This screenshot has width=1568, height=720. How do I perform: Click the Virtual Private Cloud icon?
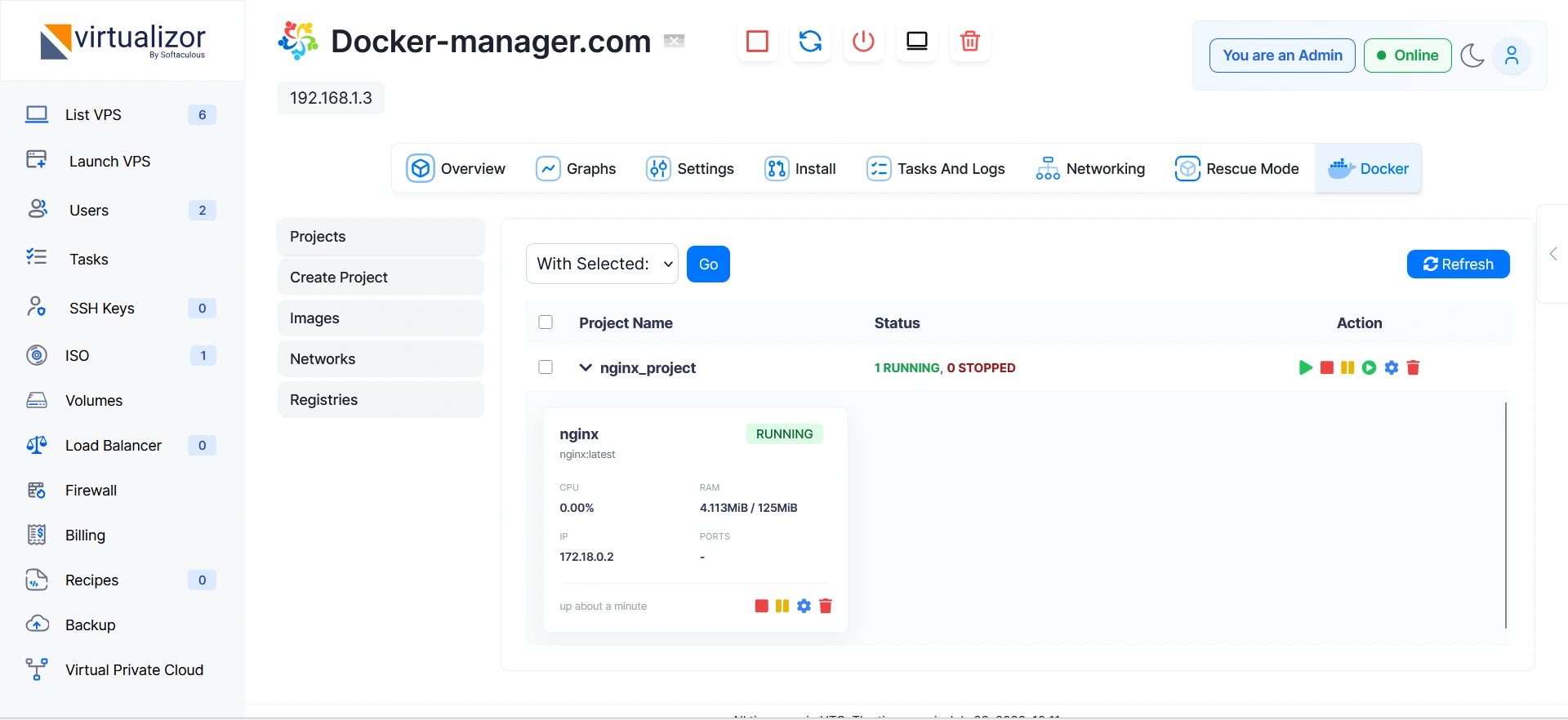pos(37,669)
